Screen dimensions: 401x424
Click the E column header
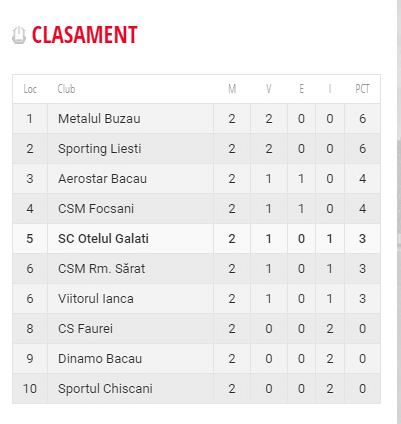pyautogui.click(x=301, y=89)
